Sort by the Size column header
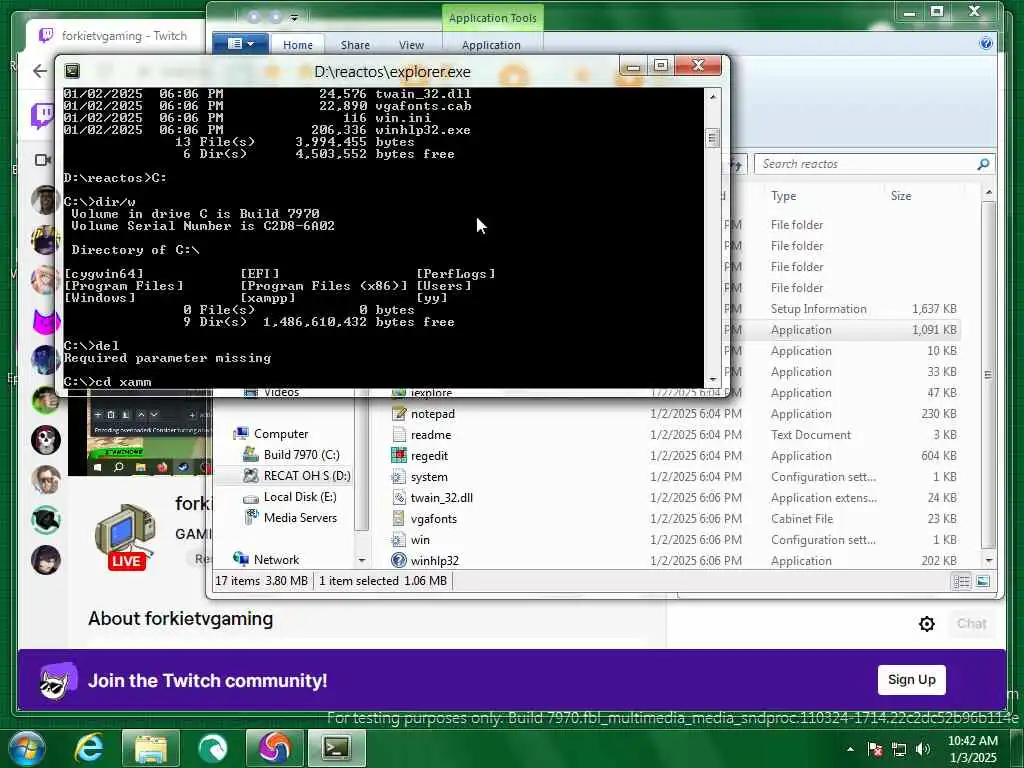 (x=901, y=196)
